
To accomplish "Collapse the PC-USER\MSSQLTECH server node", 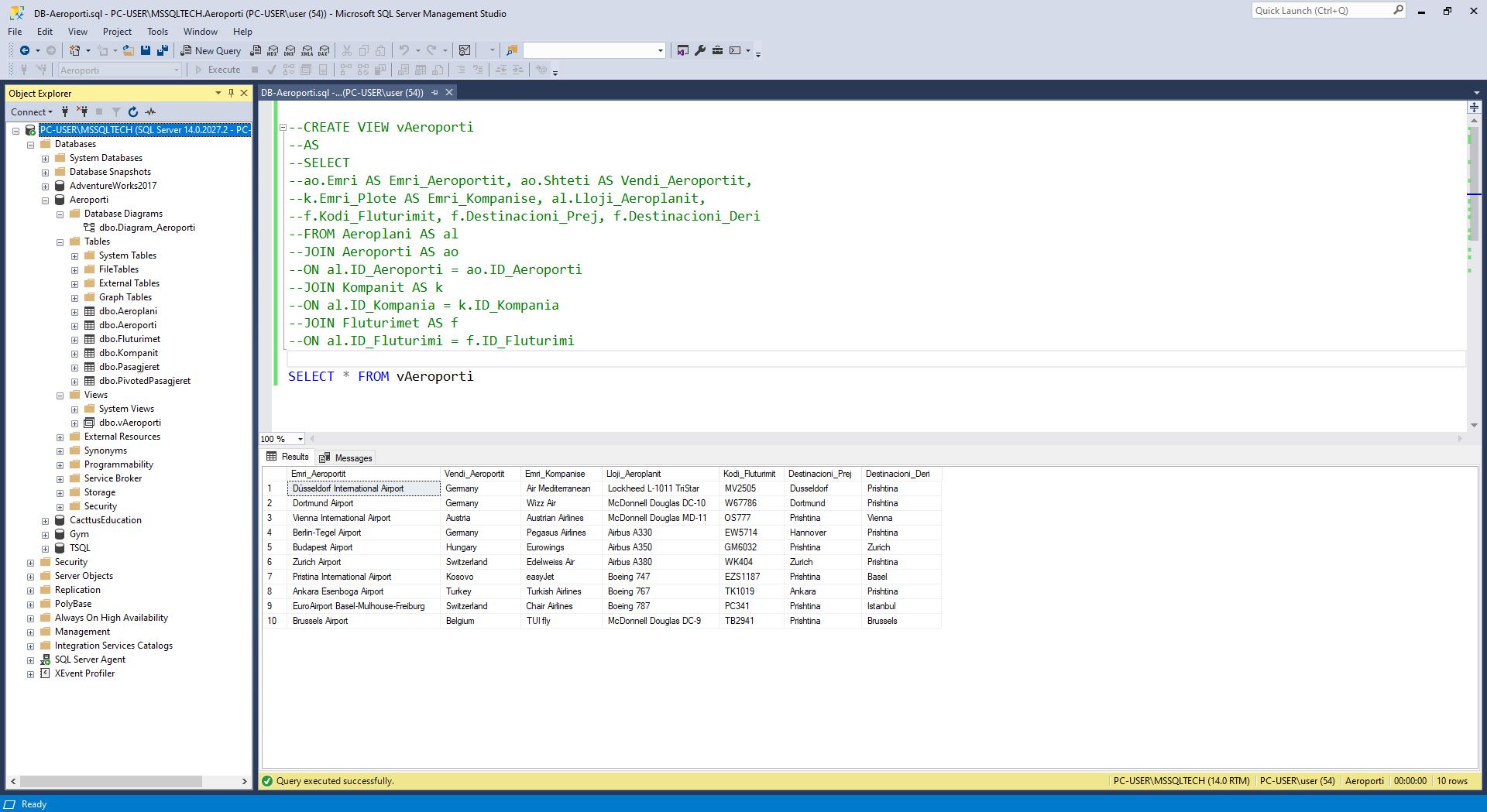I will click(15, 130).
